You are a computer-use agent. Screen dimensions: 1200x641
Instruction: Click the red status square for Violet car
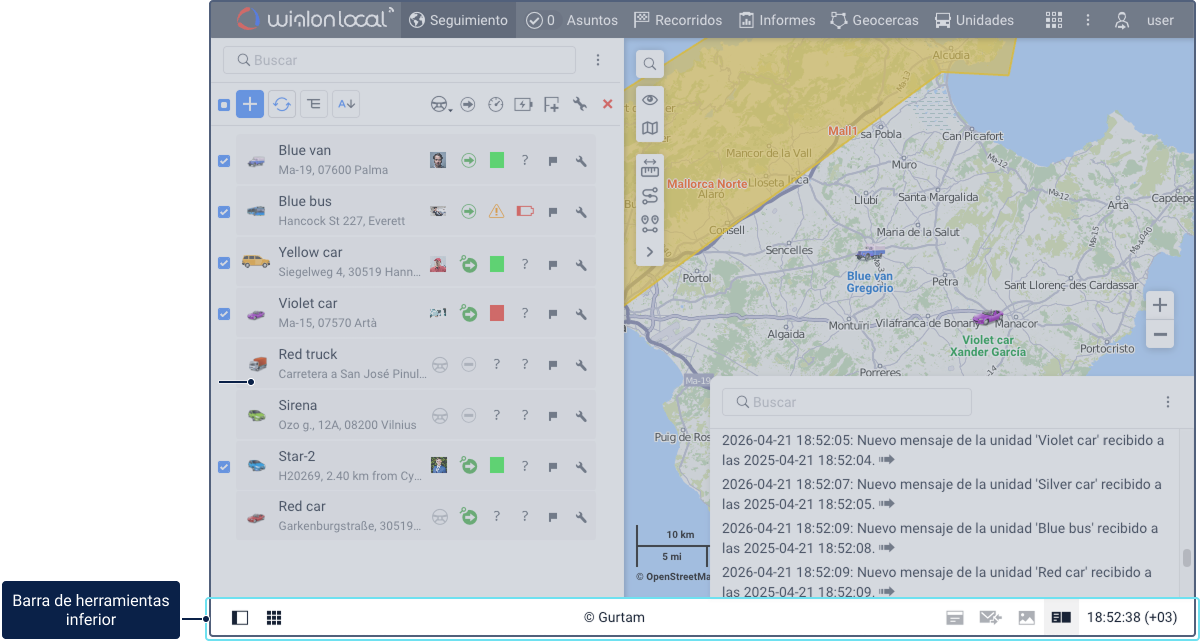497,313
